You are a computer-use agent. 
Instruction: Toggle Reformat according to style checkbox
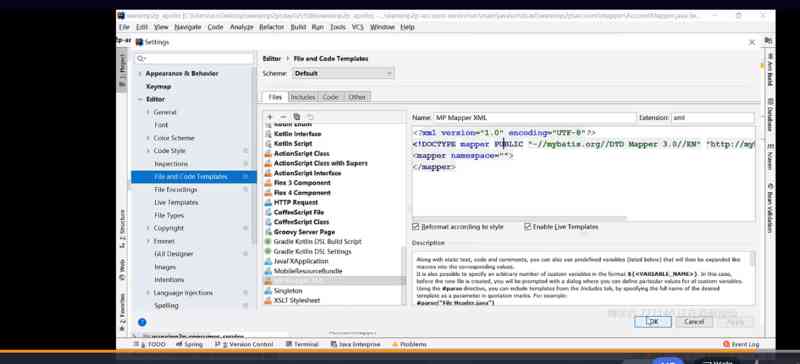point(415,227)
